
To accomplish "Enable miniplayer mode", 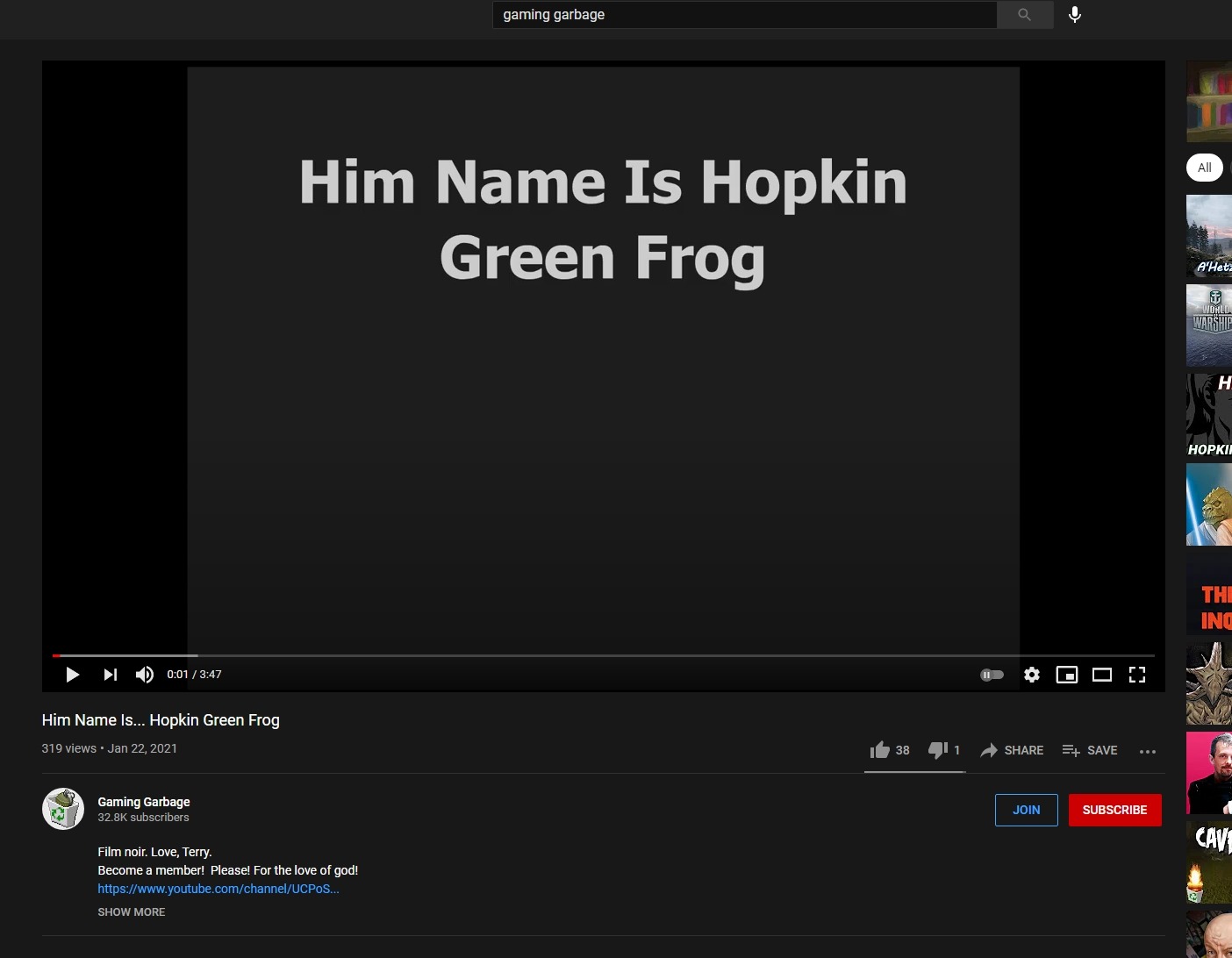I will click(x=1067, y=675).
